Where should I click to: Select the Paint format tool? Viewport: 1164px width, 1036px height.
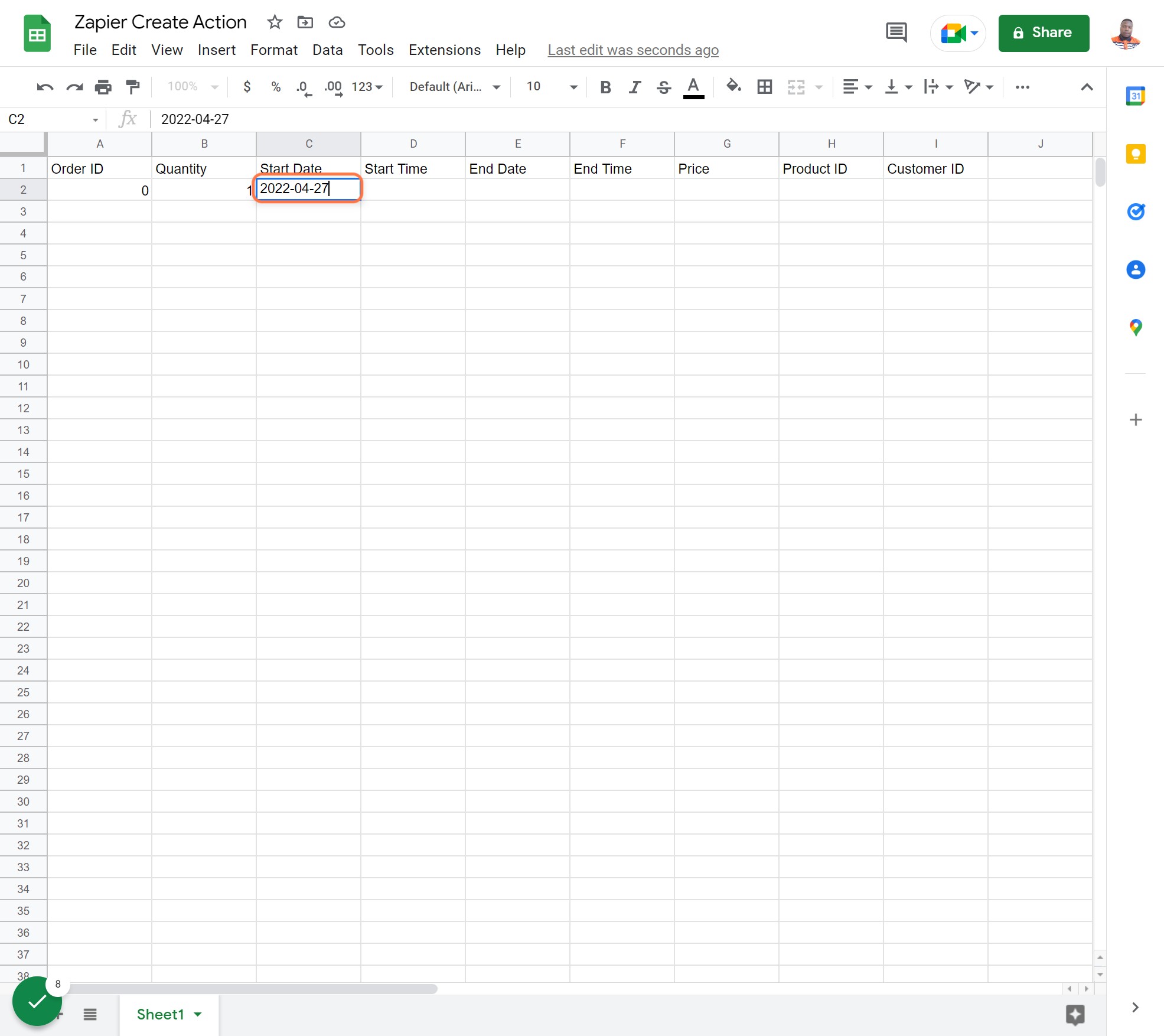(133, 87)
